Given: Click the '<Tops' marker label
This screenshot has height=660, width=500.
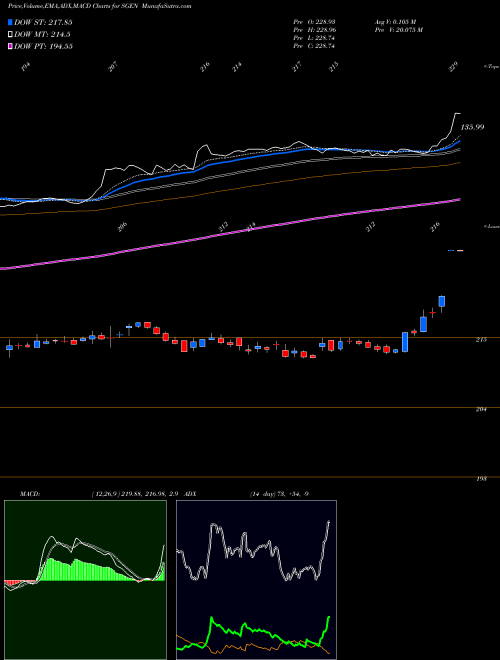Looking at the screenshot, I should click(491, 67).
